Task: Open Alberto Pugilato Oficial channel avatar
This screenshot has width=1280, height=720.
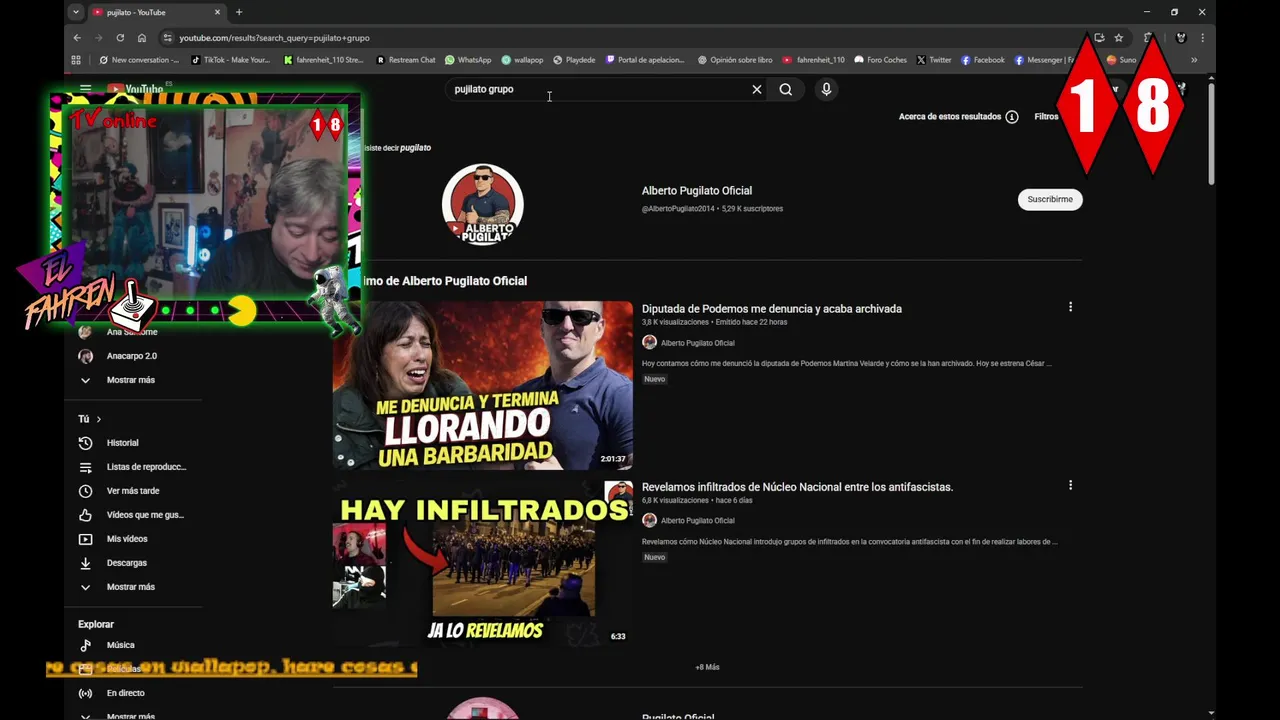Action: (483, 204)
